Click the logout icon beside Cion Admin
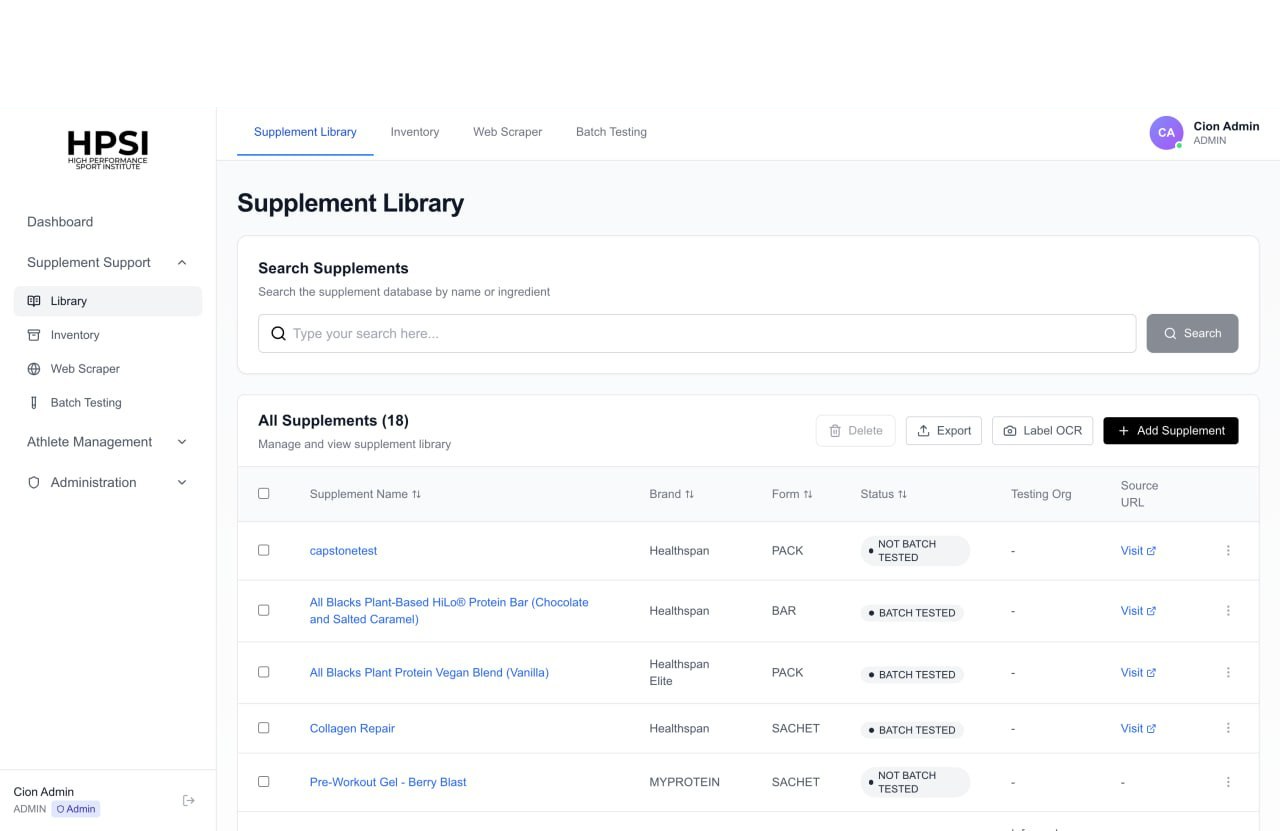 point(189,800)
